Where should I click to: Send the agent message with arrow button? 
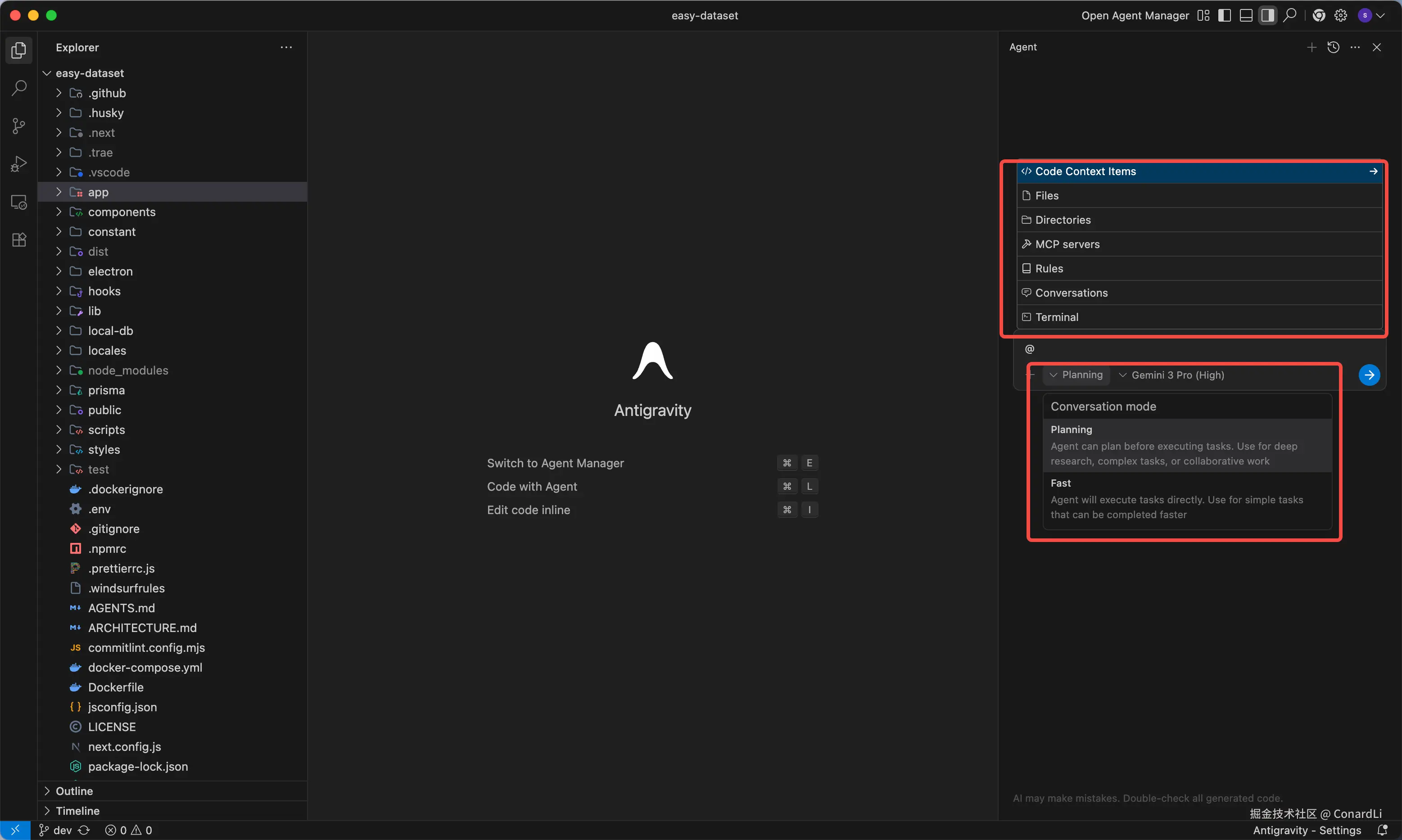coord(1369,375)
